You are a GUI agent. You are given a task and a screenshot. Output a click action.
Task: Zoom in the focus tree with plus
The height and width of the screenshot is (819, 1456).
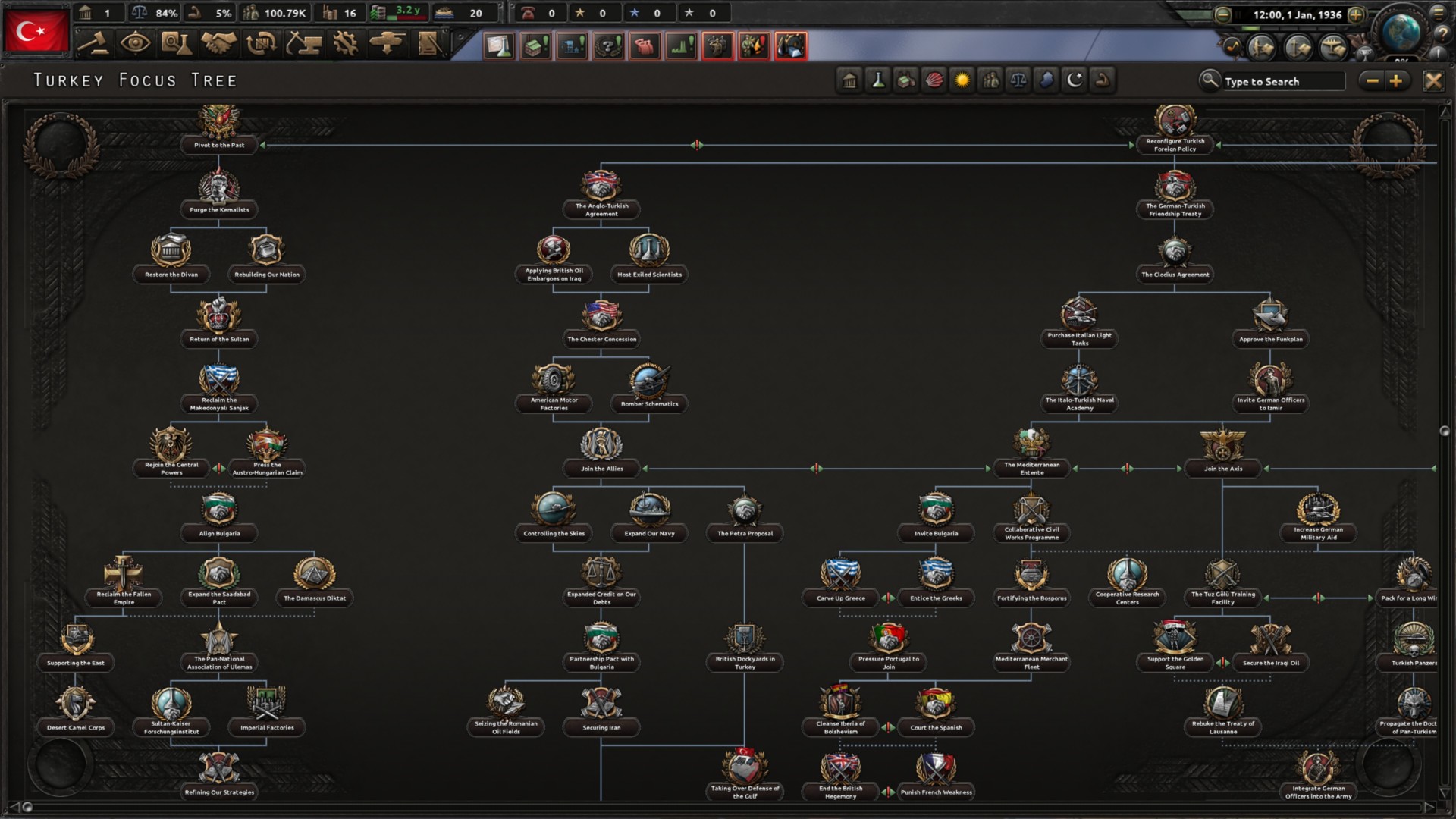click(x=1396, y=81)
